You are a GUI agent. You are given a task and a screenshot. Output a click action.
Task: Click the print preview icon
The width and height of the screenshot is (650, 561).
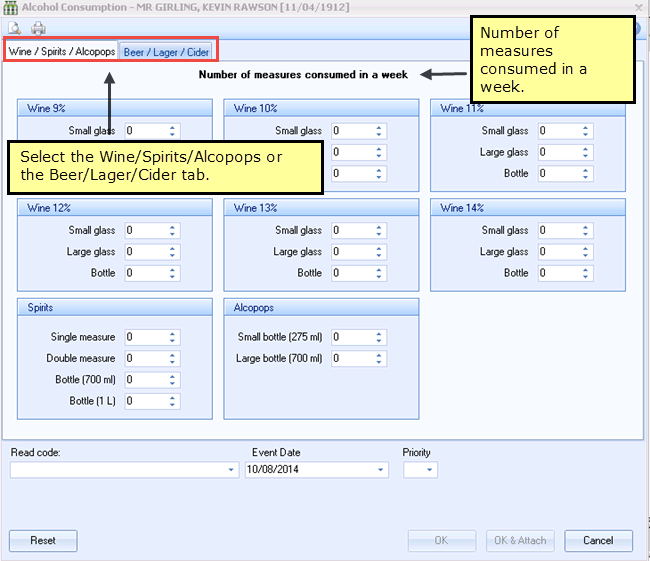(x=15, y=28)
